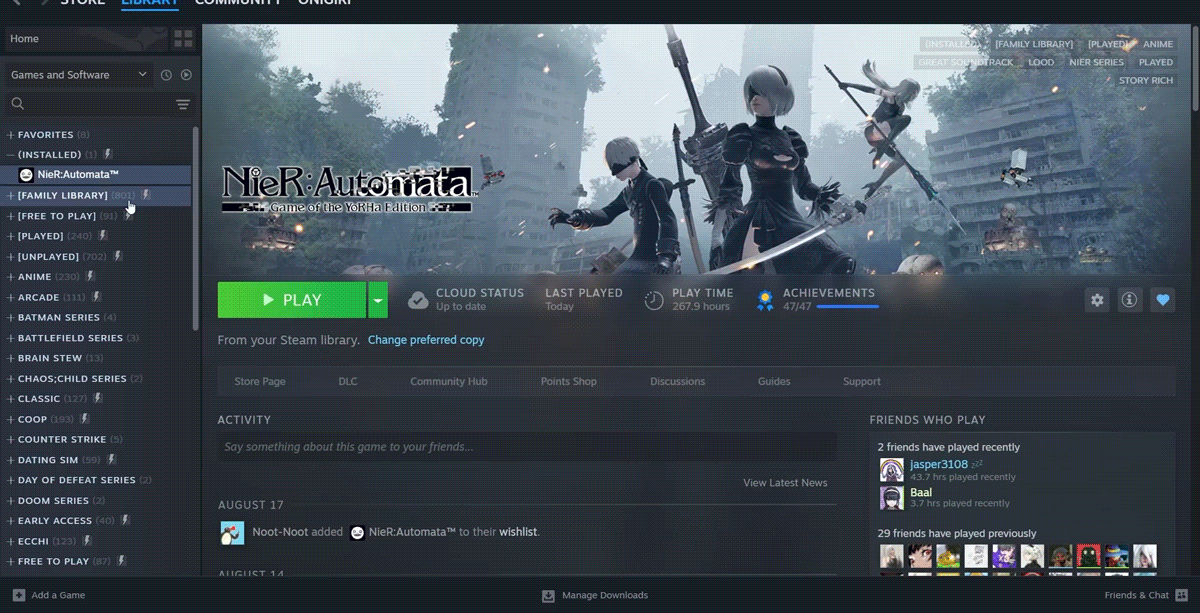
Task: Click the Manage Downloads icon
Action: (548, 595)
